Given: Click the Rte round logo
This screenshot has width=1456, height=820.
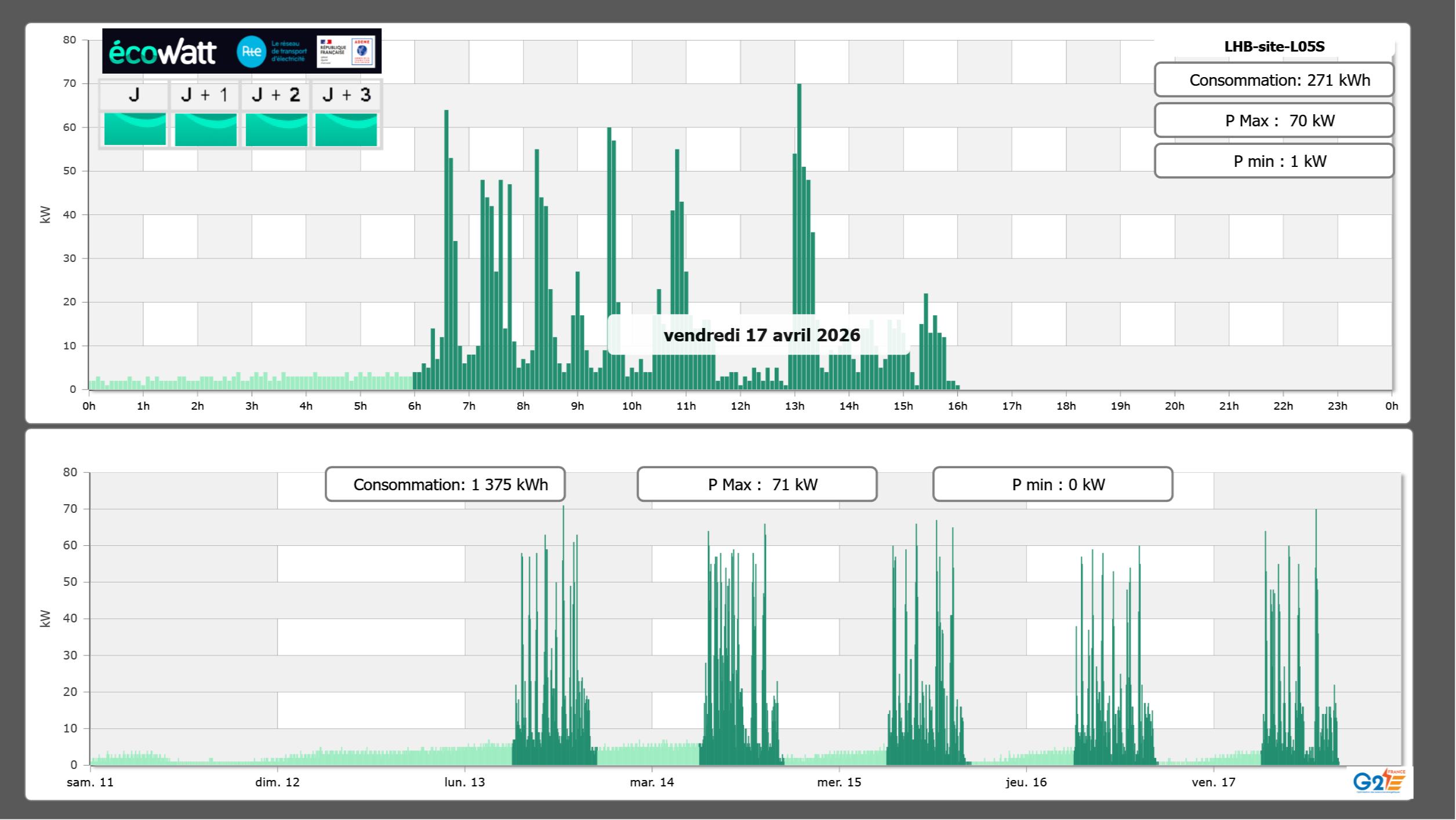Looking at the screenshot, I should [x=251, y=52].
